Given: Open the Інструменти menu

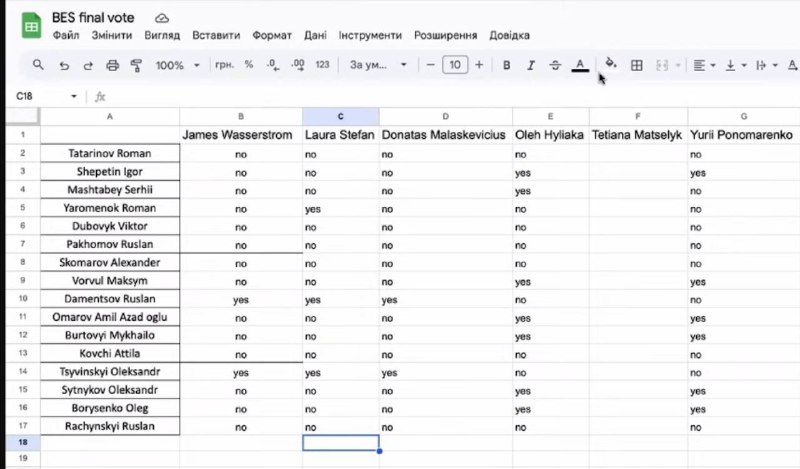Looking at the screenshot, I should [x=370, y=35].
